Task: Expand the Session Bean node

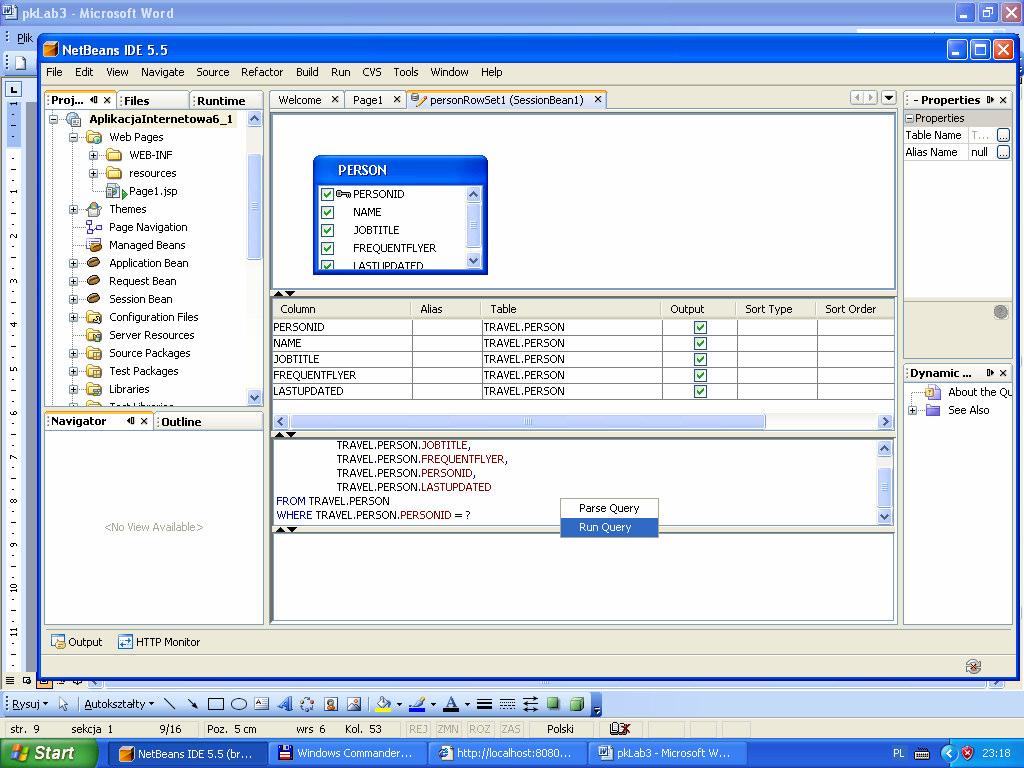Action: pyautogui.click(x=73, y=299)
